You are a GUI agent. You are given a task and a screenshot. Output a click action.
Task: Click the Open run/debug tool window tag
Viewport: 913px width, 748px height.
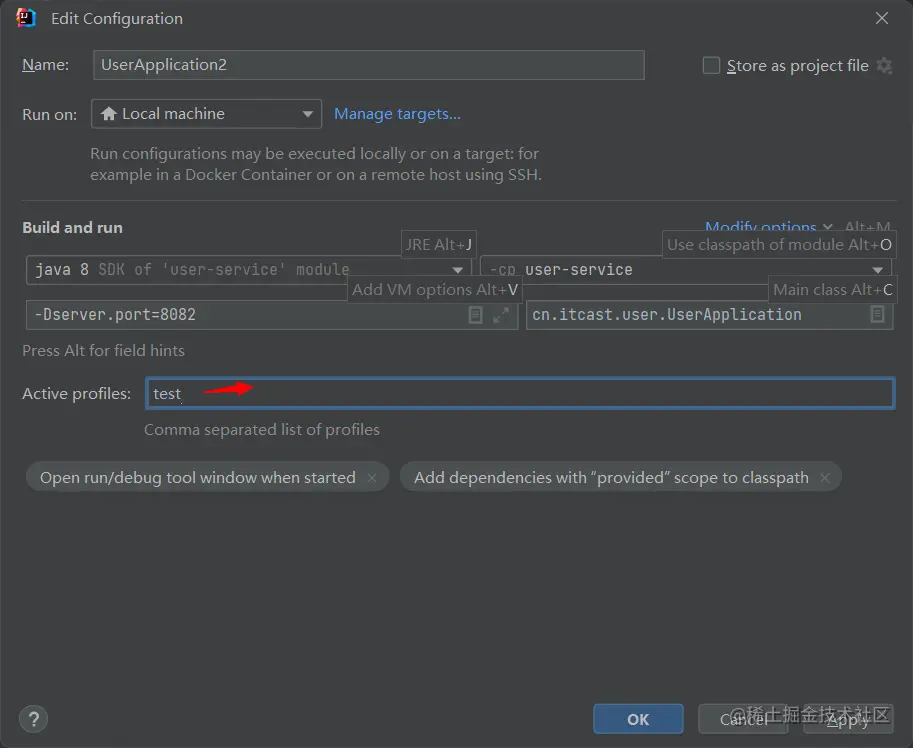[x=207, y=477]
